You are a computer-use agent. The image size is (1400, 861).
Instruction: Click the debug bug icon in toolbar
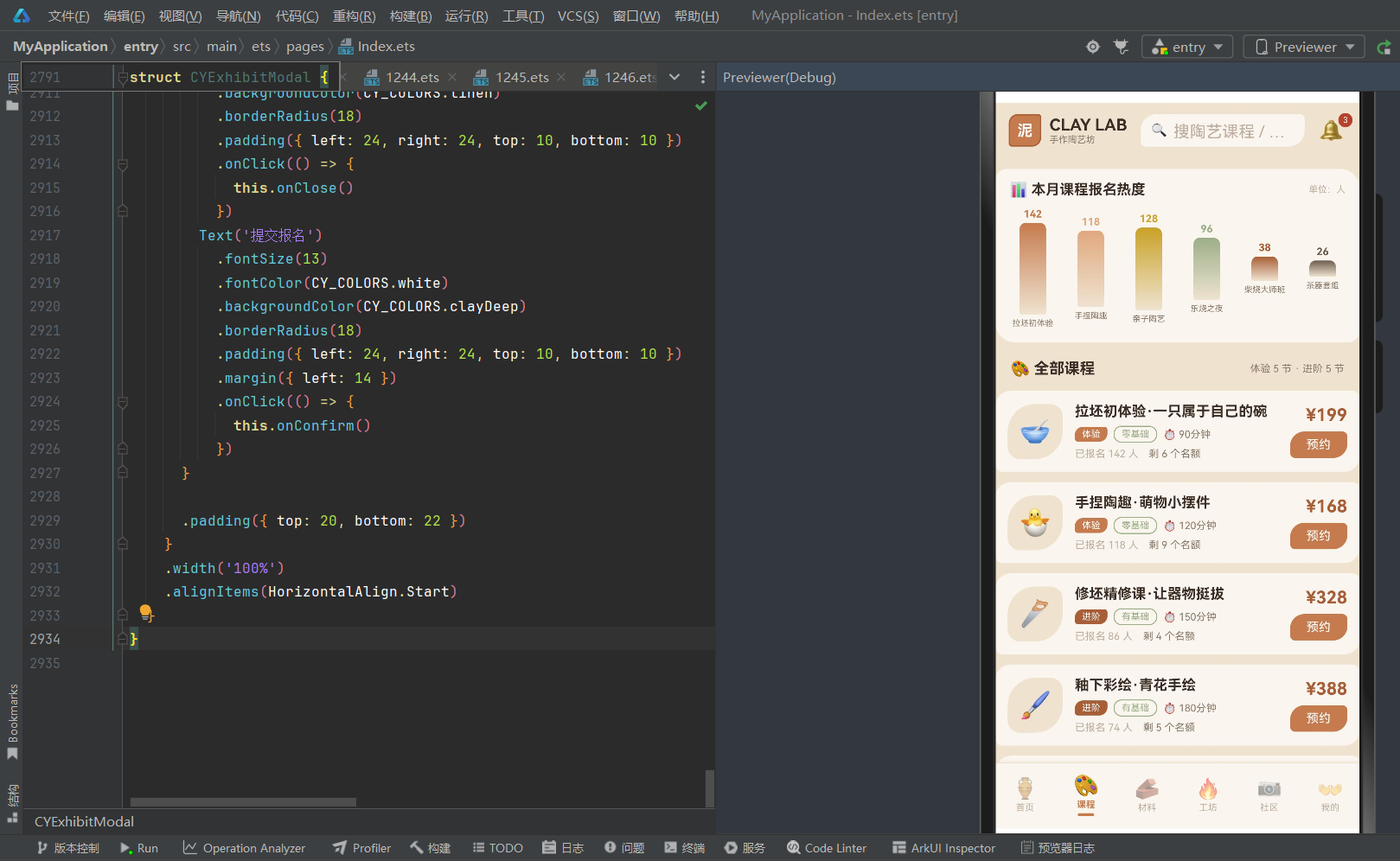tap(1122, 47)
